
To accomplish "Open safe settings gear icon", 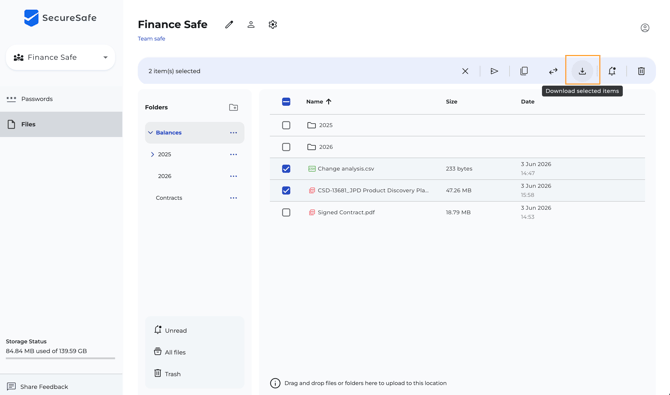I will [273, 24].
